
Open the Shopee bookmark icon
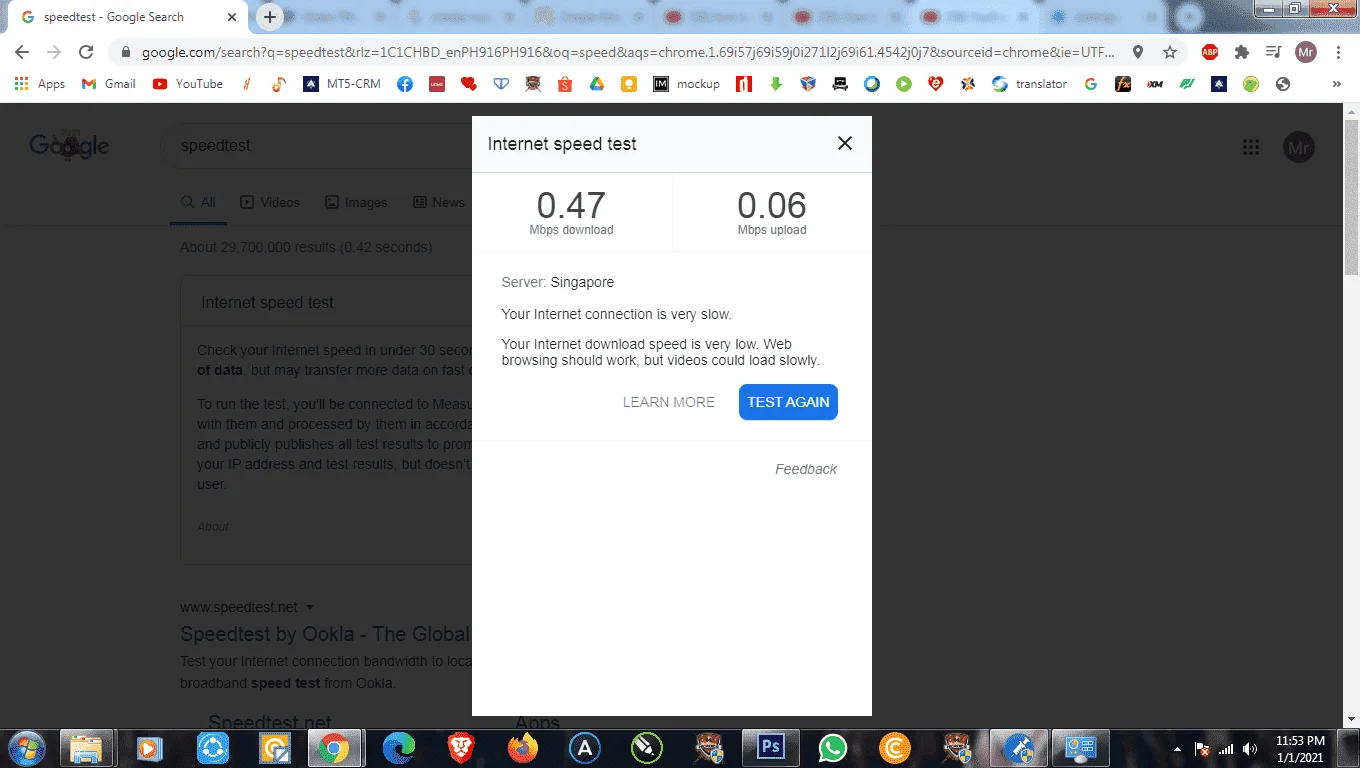point(565,84)
